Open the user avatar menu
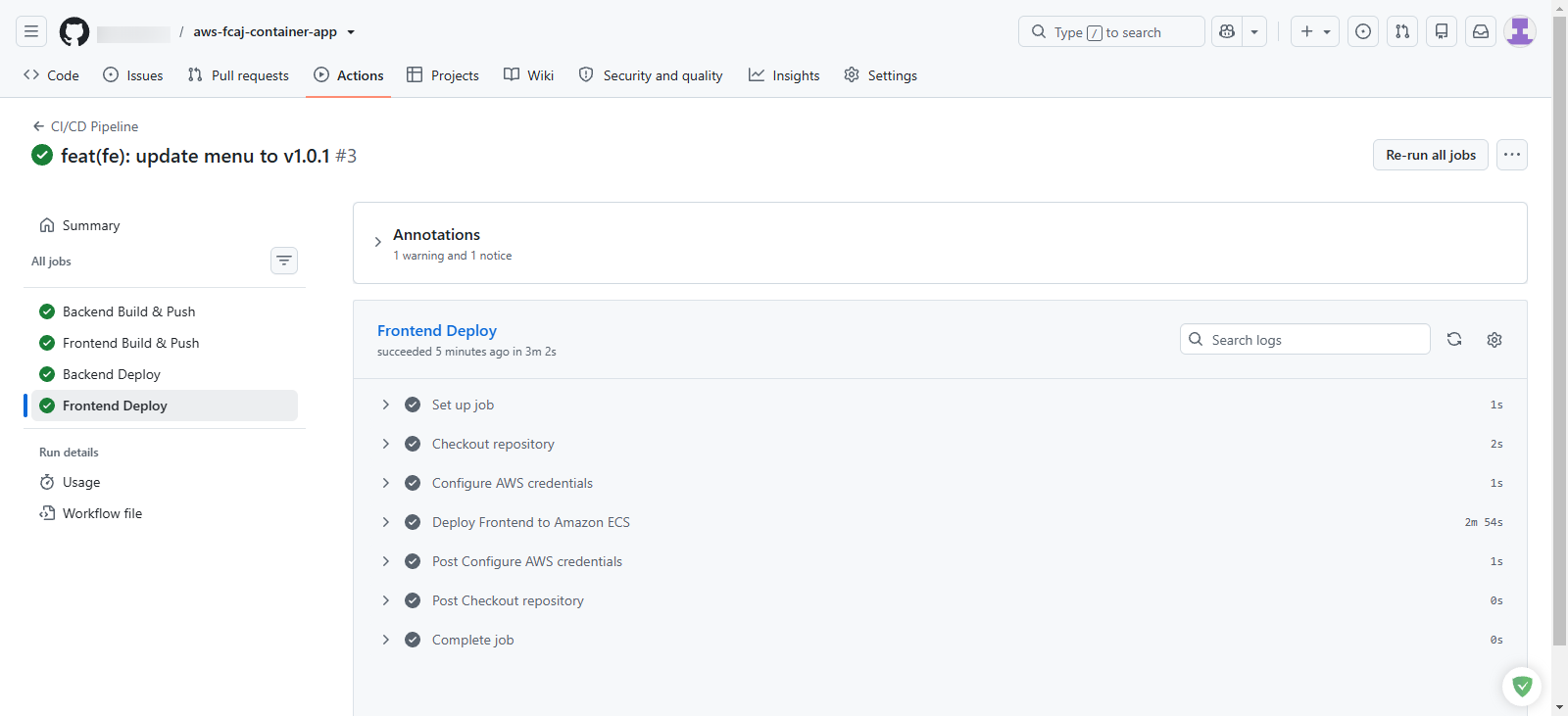 1520,31
